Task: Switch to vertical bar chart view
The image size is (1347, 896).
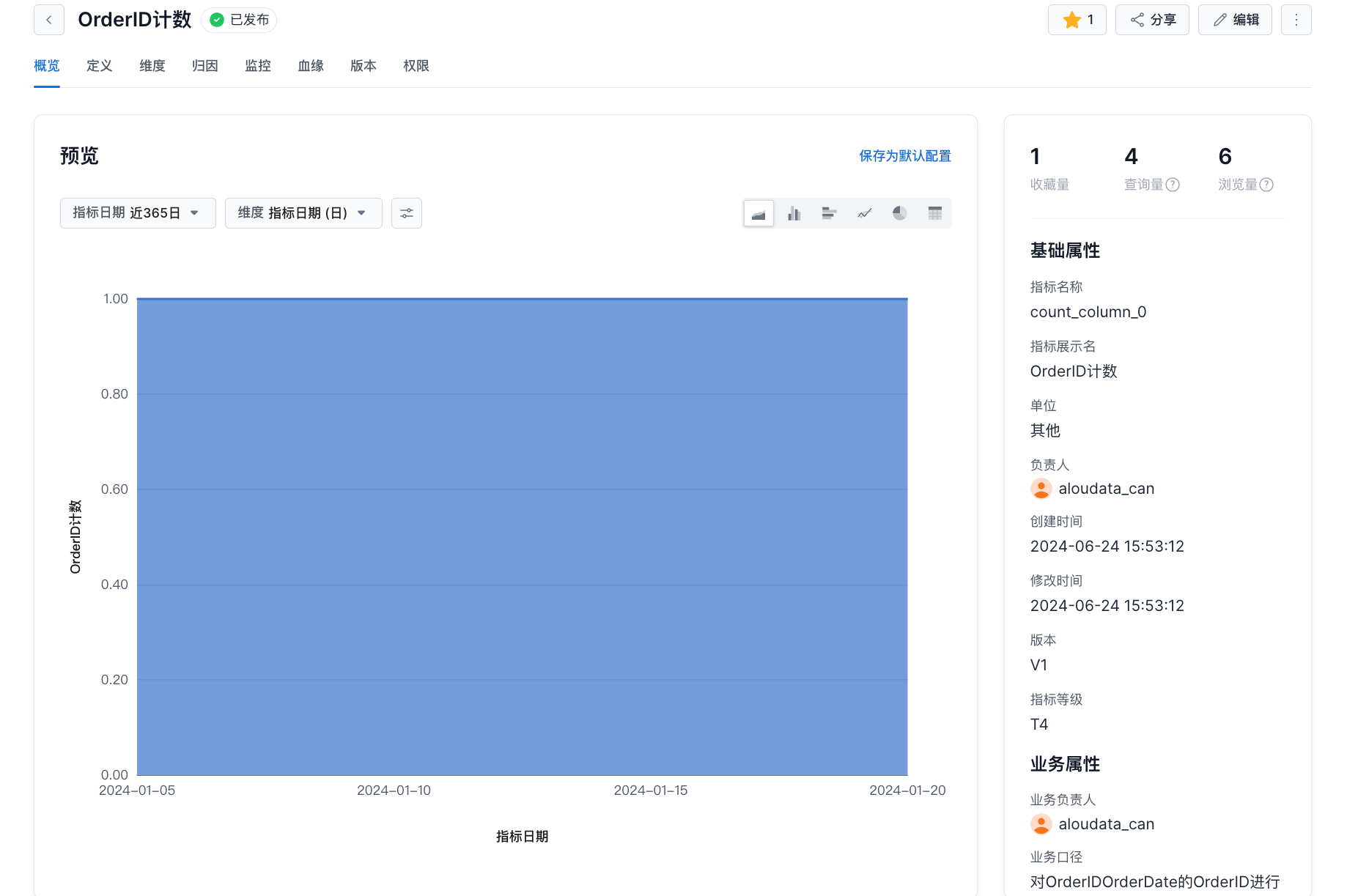Action: click(794, 213)
